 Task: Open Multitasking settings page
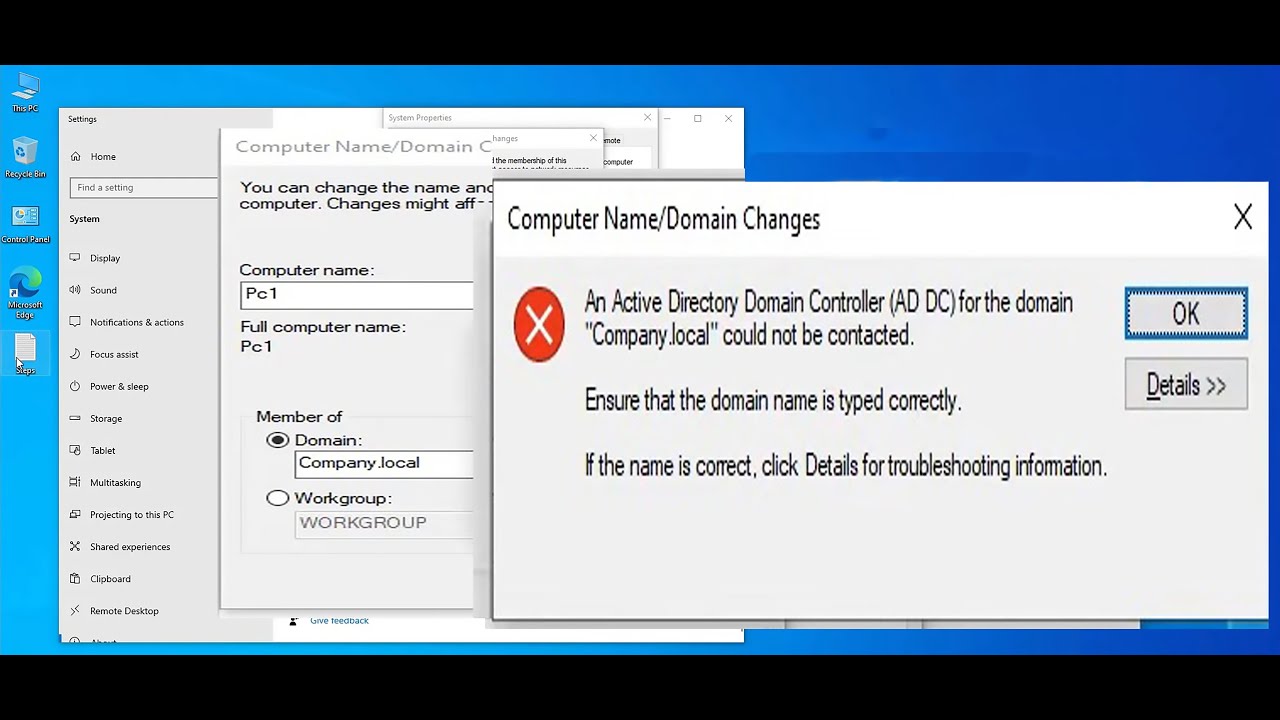(115, 482)
